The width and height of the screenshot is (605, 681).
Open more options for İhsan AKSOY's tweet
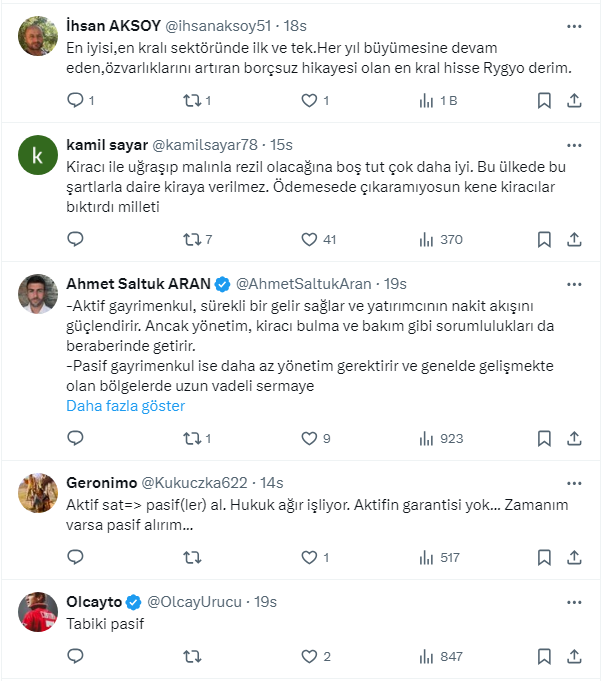click(x=574, y=25)
